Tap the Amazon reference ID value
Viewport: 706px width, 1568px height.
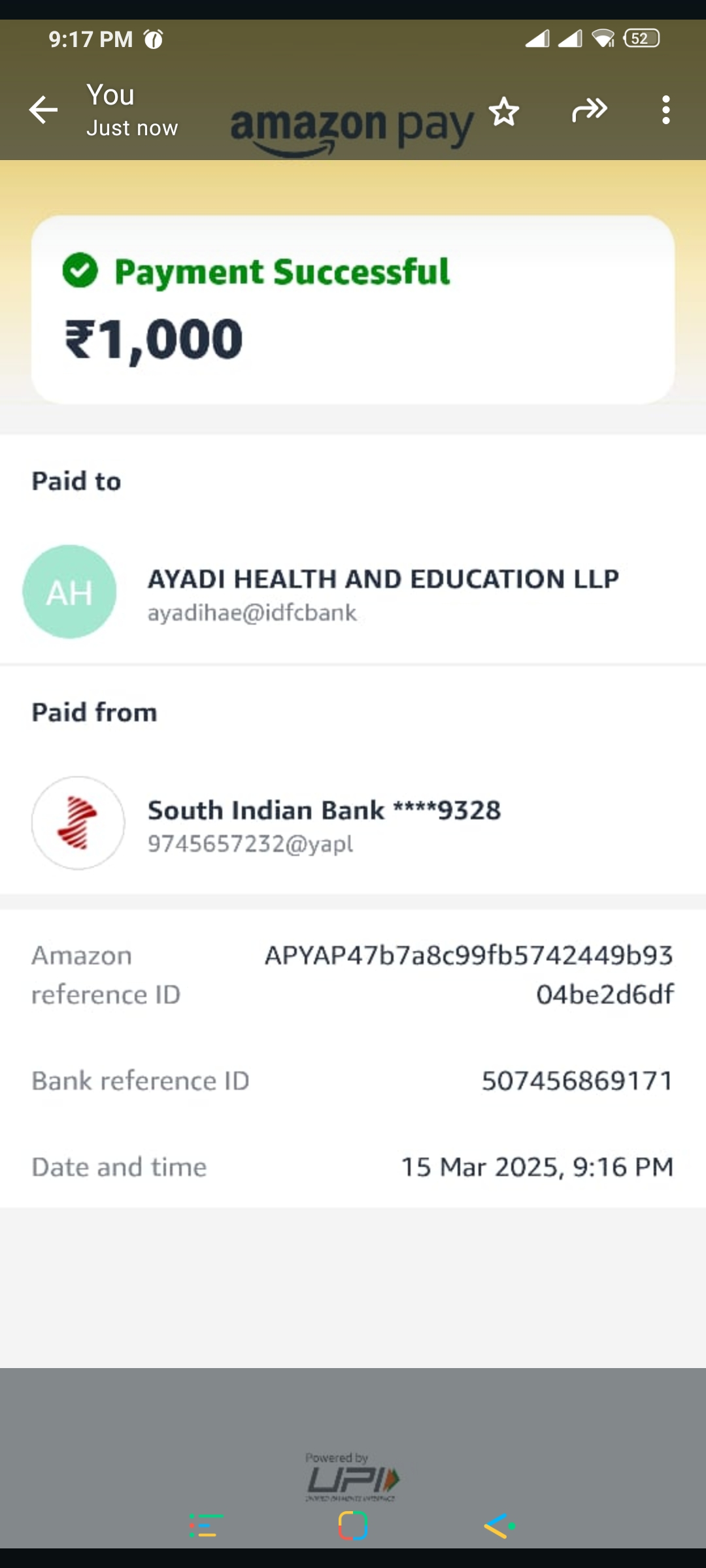pos(469,975)
